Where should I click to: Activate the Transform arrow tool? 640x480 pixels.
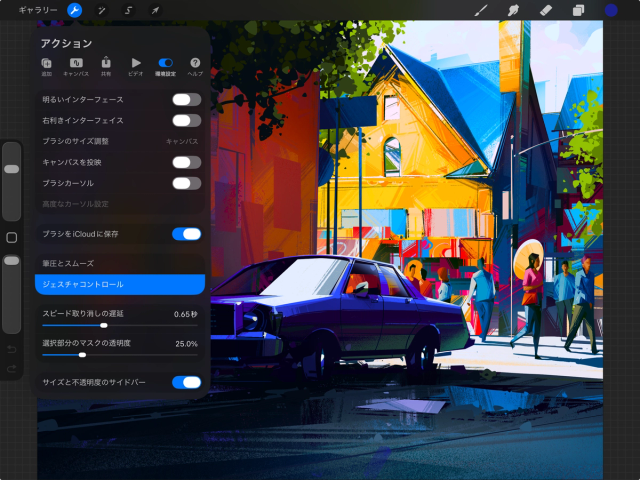[x=155, y=10]
